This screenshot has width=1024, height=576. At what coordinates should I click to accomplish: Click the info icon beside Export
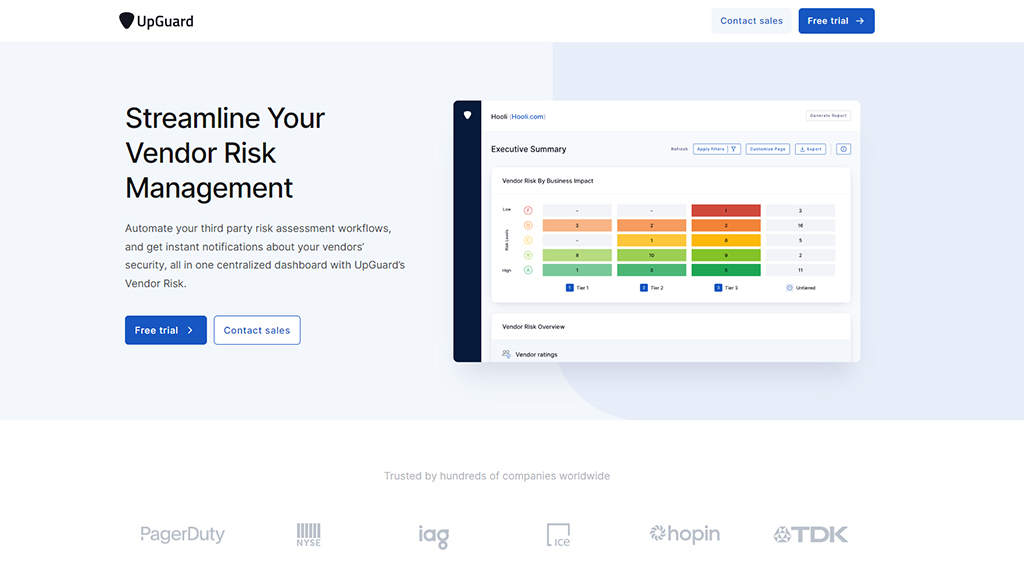click(x=843, y=149)
